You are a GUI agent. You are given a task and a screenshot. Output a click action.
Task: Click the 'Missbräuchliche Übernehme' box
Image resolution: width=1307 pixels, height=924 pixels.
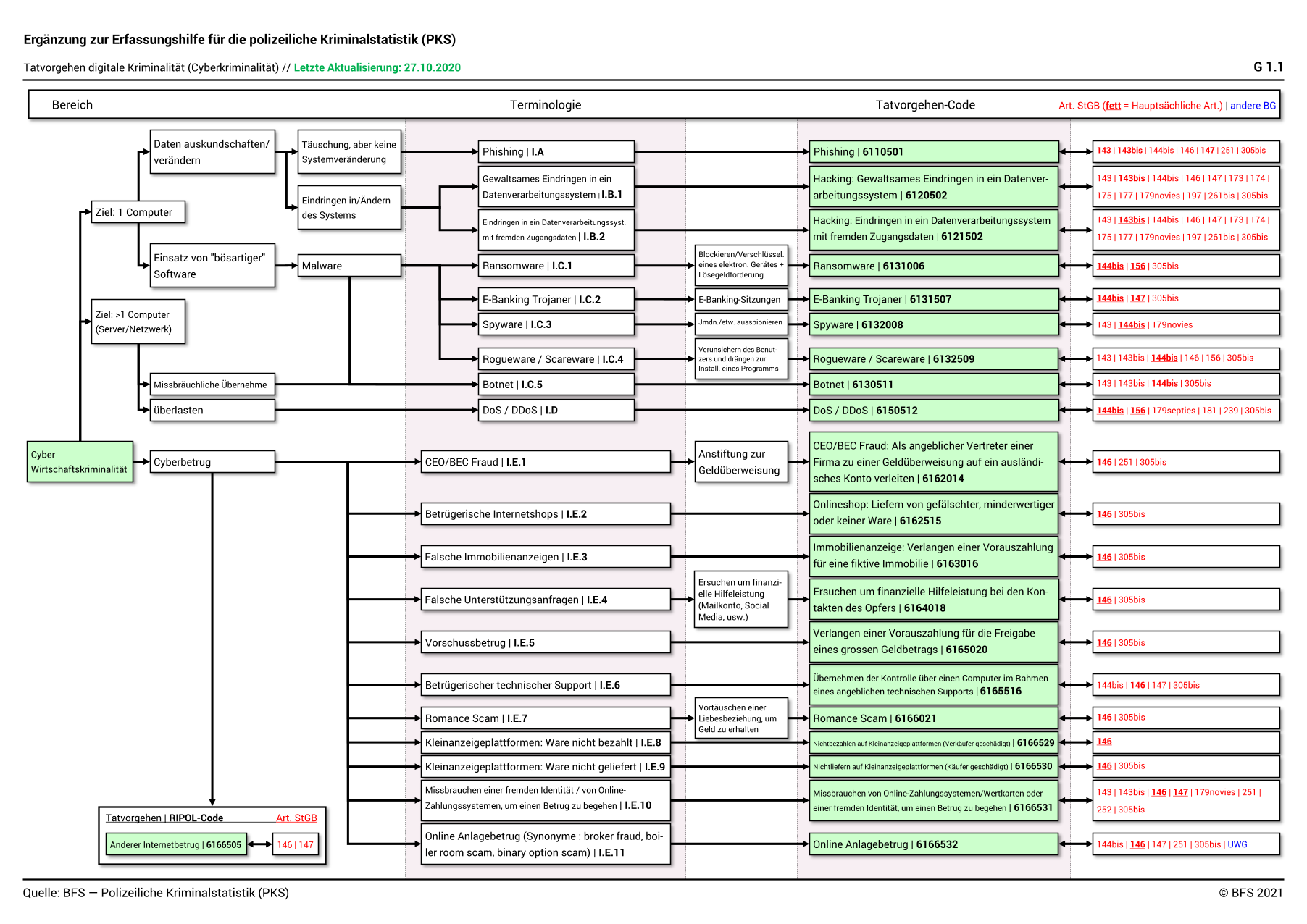(212, 385)
